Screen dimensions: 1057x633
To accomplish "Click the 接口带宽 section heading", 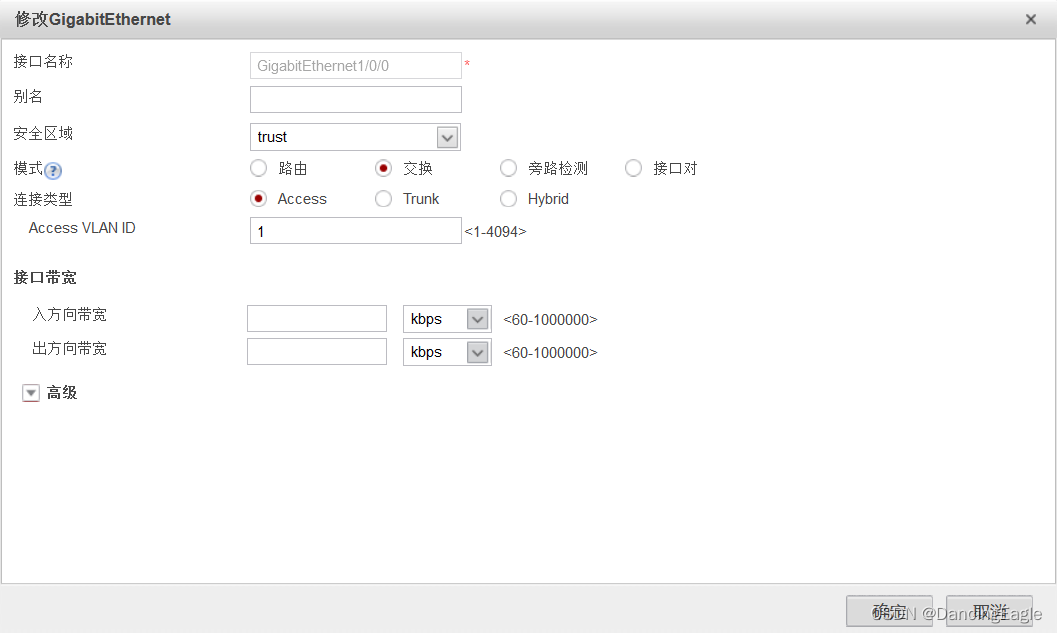I will (45, 277).
